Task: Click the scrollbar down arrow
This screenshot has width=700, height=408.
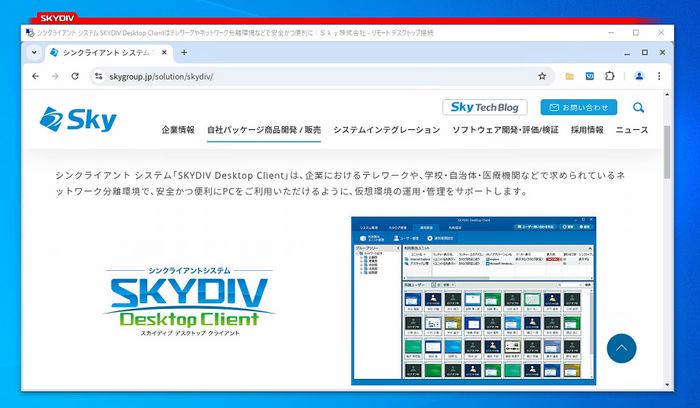Action: (x=667, y=384)
